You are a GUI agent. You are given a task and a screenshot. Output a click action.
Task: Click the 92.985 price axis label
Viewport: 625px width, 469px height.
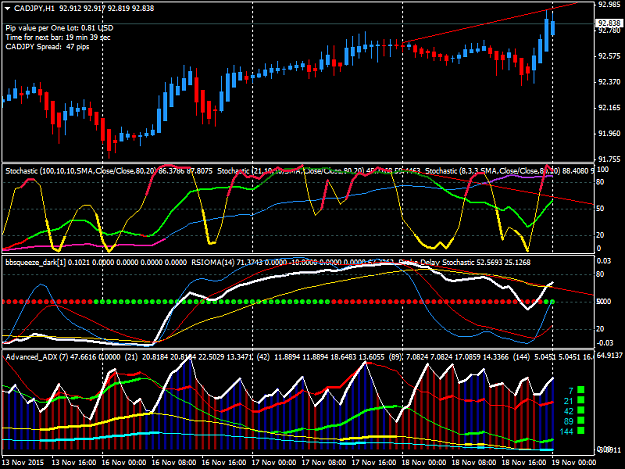tap(609, 5)
